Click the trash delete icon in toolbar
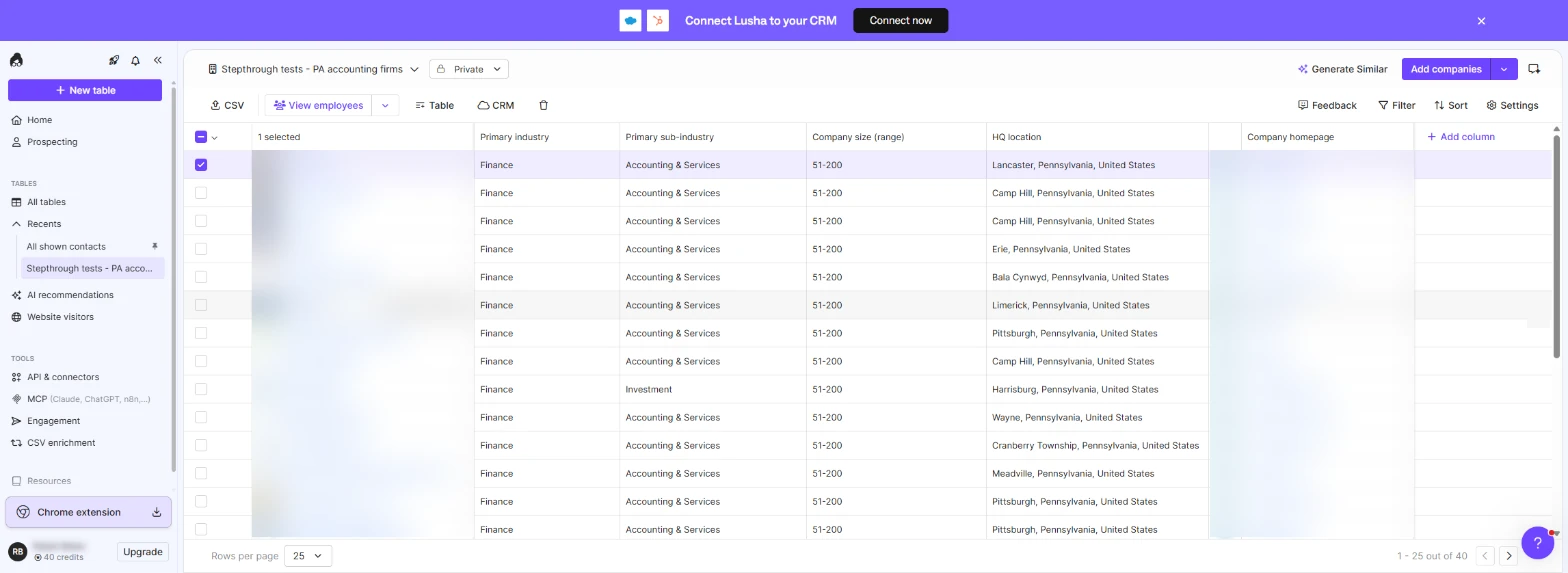Viewport: 1568px width, 573px height. (x=544, y=105)
